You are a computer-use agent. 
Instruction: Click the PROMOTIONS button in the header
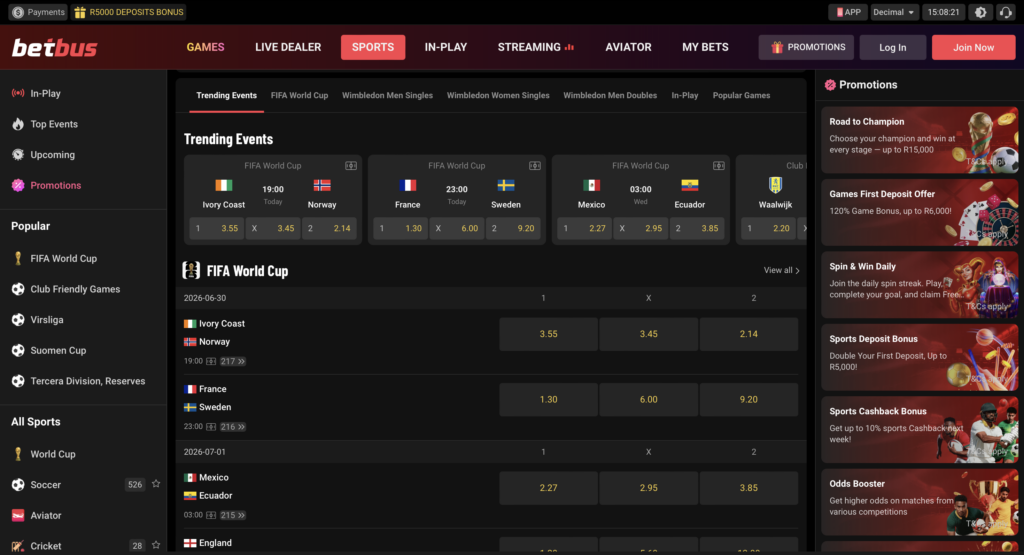807,47
